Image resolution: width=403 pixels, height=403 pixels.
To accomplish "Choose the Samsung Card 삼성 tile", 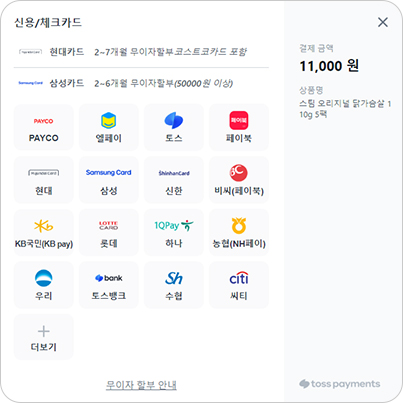I will tap(109, 180).
